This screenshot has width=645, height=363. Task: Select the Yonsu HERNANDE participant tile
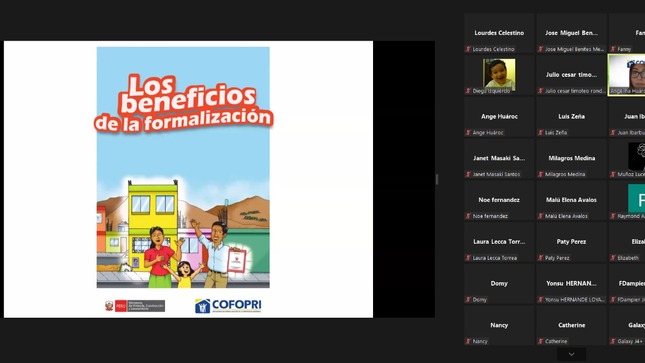pyautogui.click(x=571, y=284)
